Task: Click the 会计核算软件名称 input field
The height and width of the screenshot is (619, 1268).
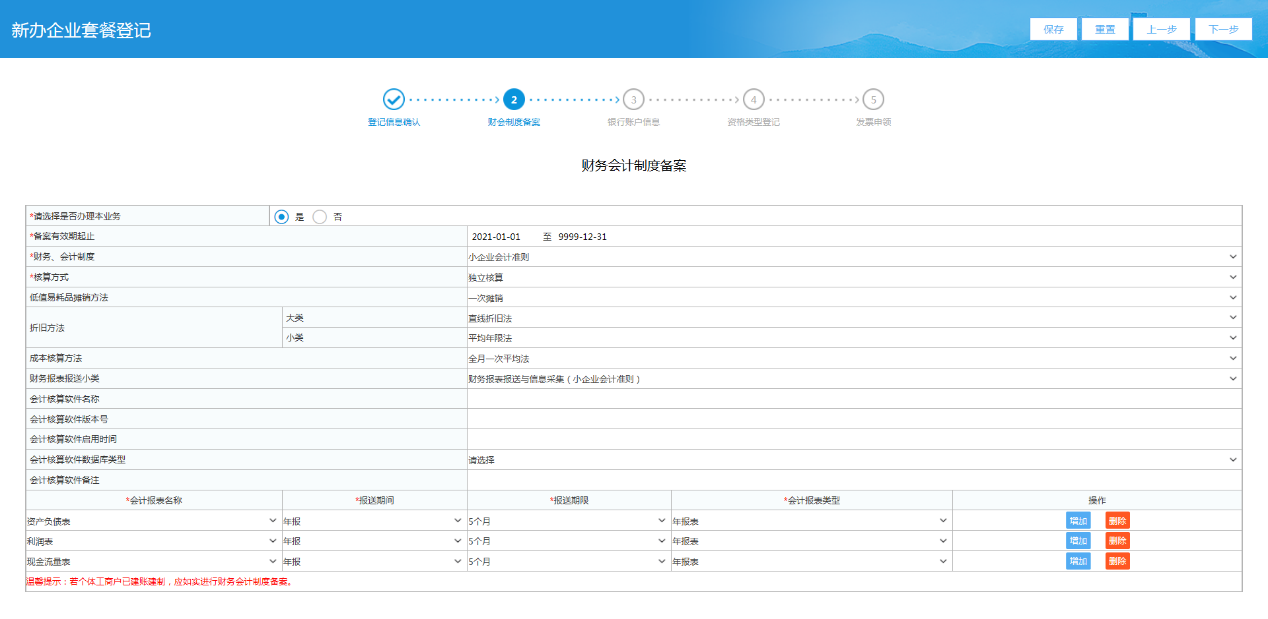Action: [853, 399]
